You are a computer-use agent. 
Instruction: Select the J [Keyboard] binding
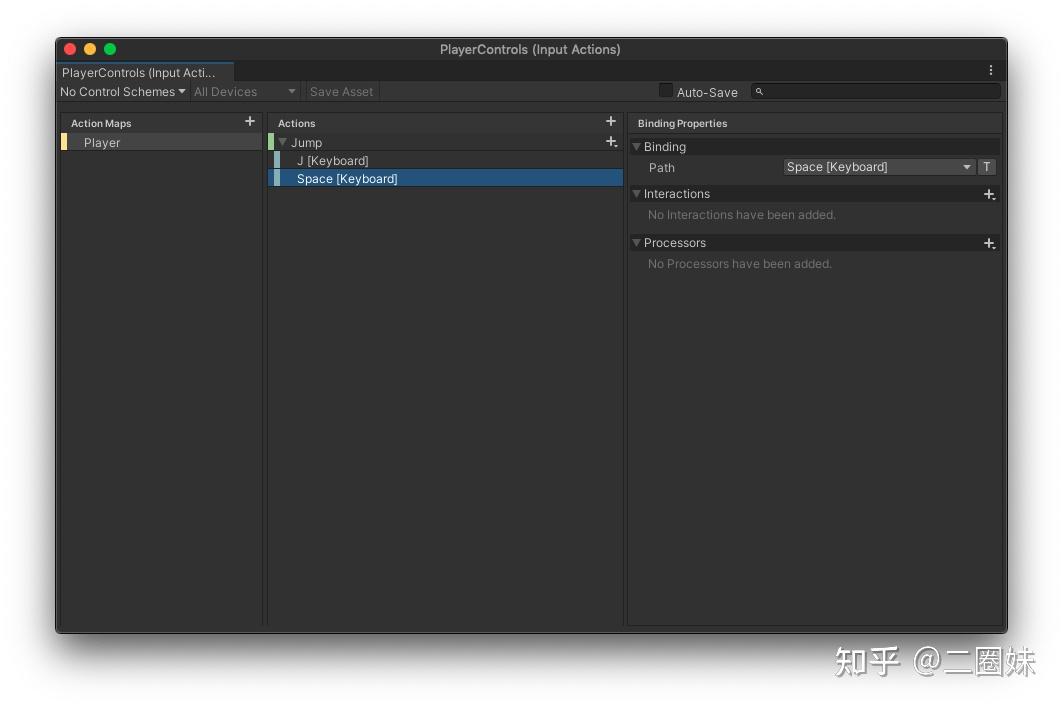coord(333,160)
